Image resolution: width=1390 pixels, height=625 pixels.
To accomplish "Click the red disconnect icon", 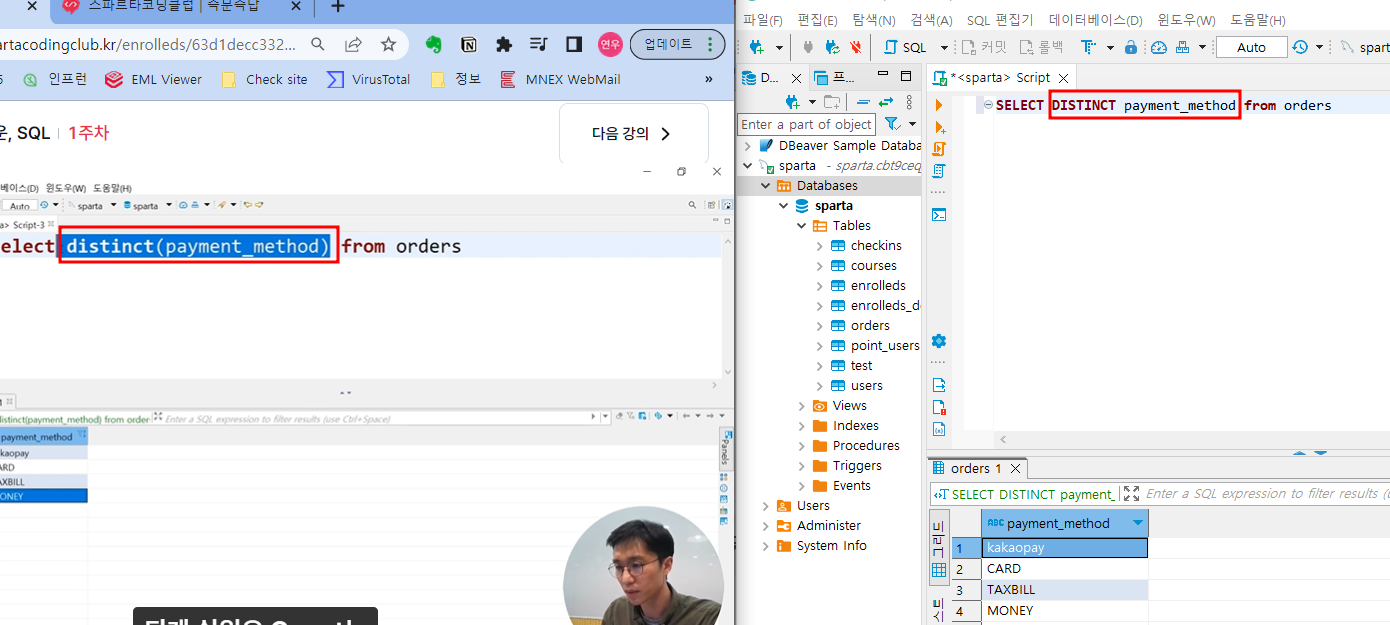I will coord(856,47).
